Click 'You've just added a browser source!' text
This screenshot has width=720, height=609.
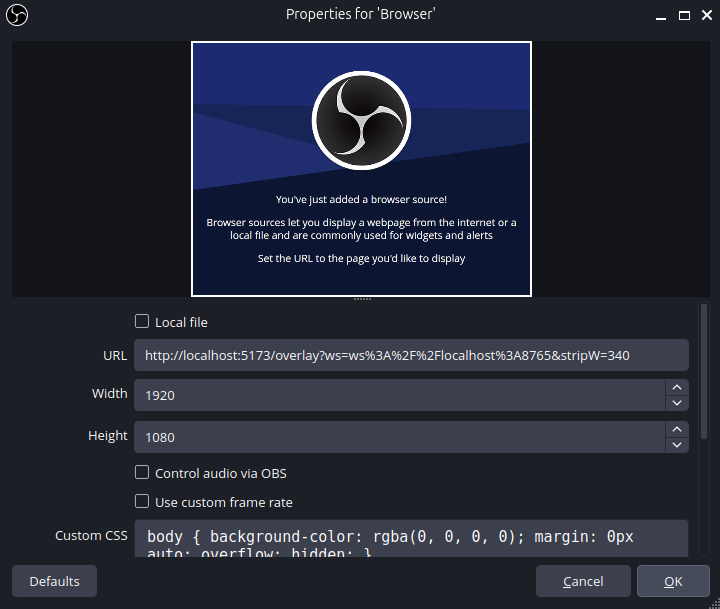point(361,199)
